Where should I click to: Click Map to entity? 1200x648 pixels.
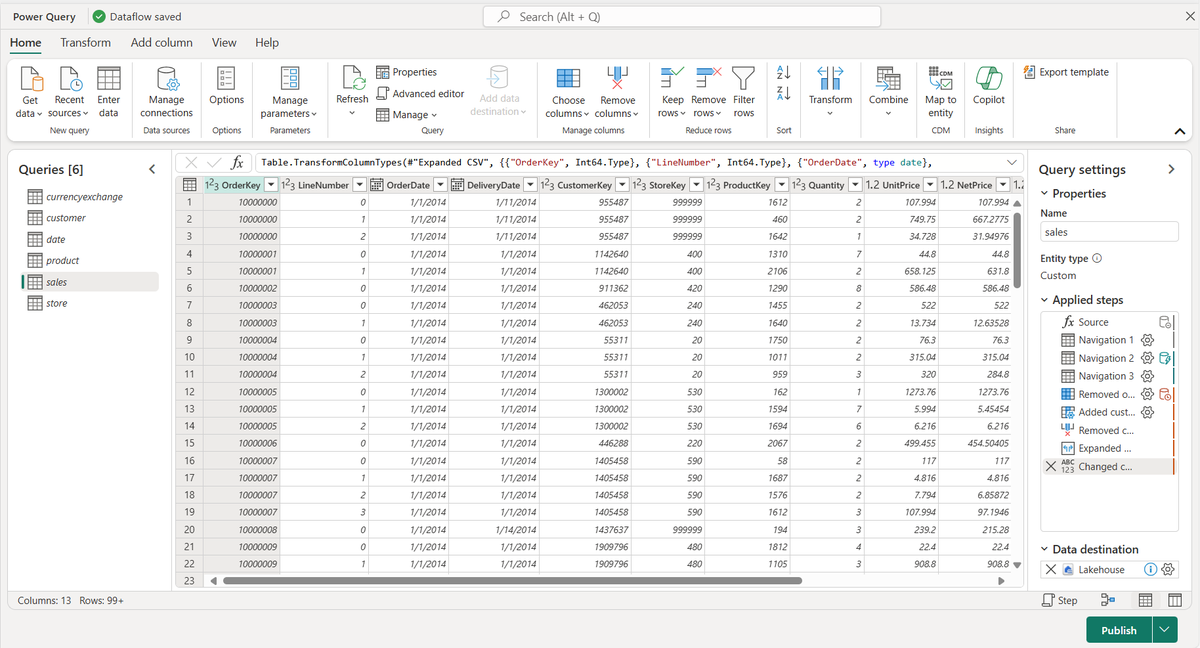click(940, 92)
